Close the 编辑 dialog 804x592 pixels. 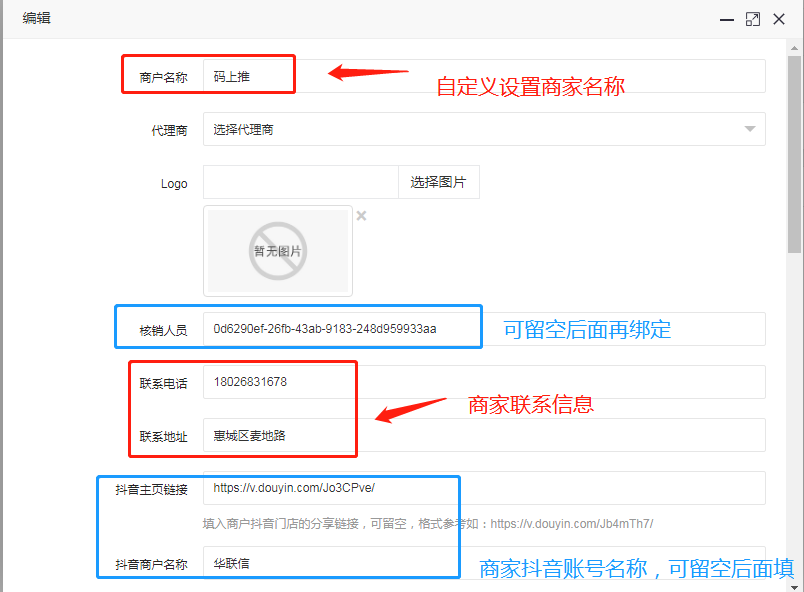(779, 19)
